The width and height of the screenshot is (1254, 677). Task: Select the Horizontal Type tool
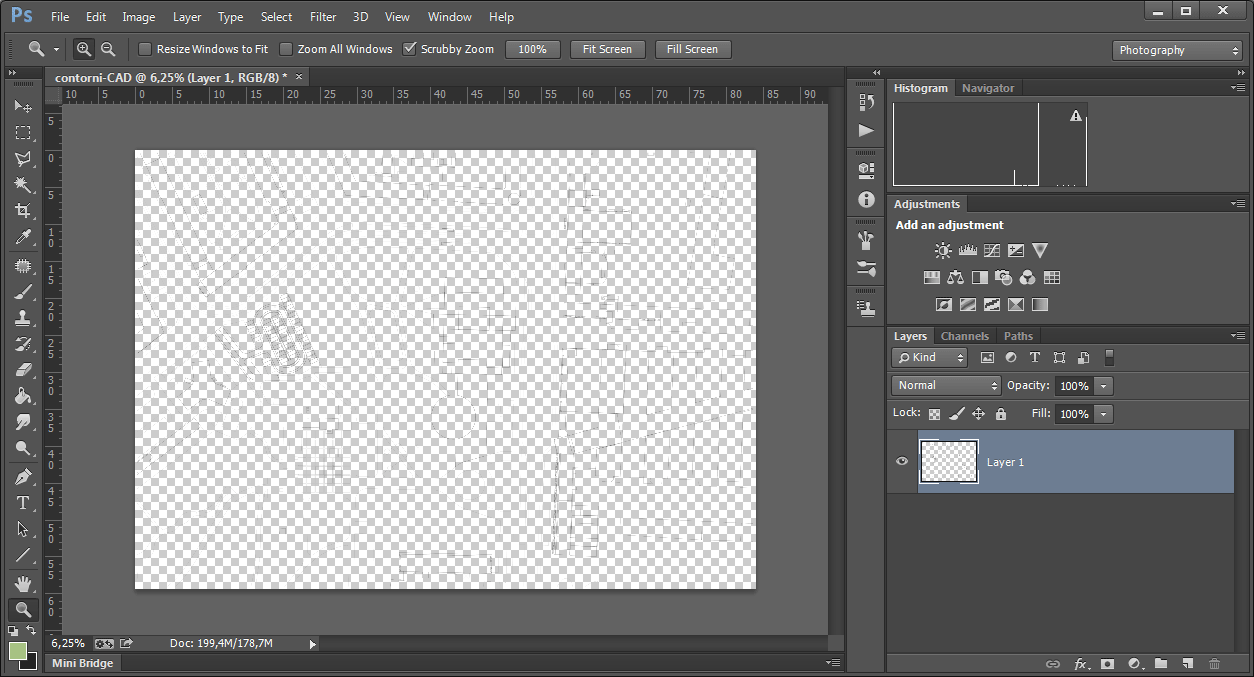point(23,503)
